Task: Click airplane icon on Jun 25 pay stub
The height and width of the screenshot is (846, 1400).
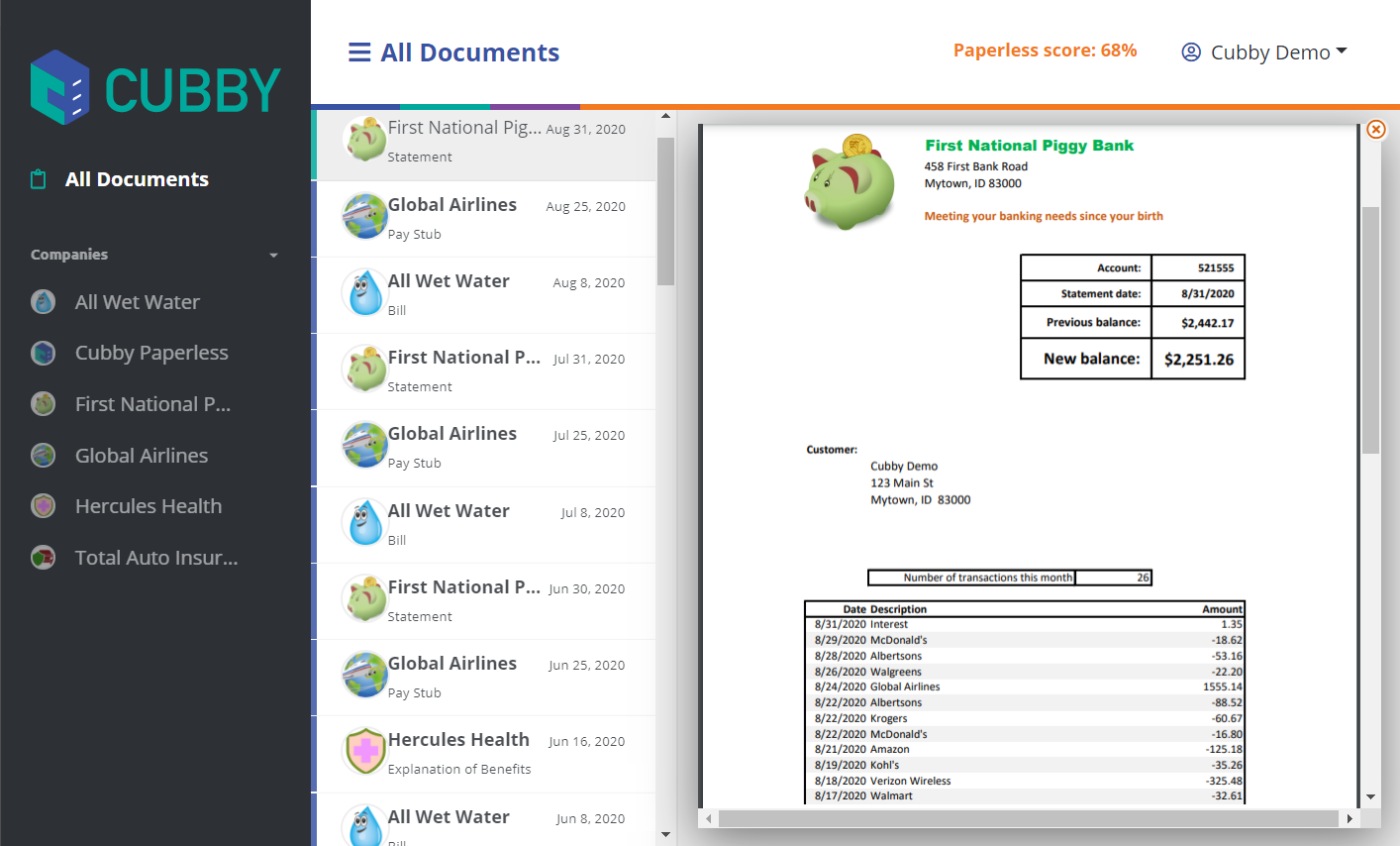Action: point(364,675)
